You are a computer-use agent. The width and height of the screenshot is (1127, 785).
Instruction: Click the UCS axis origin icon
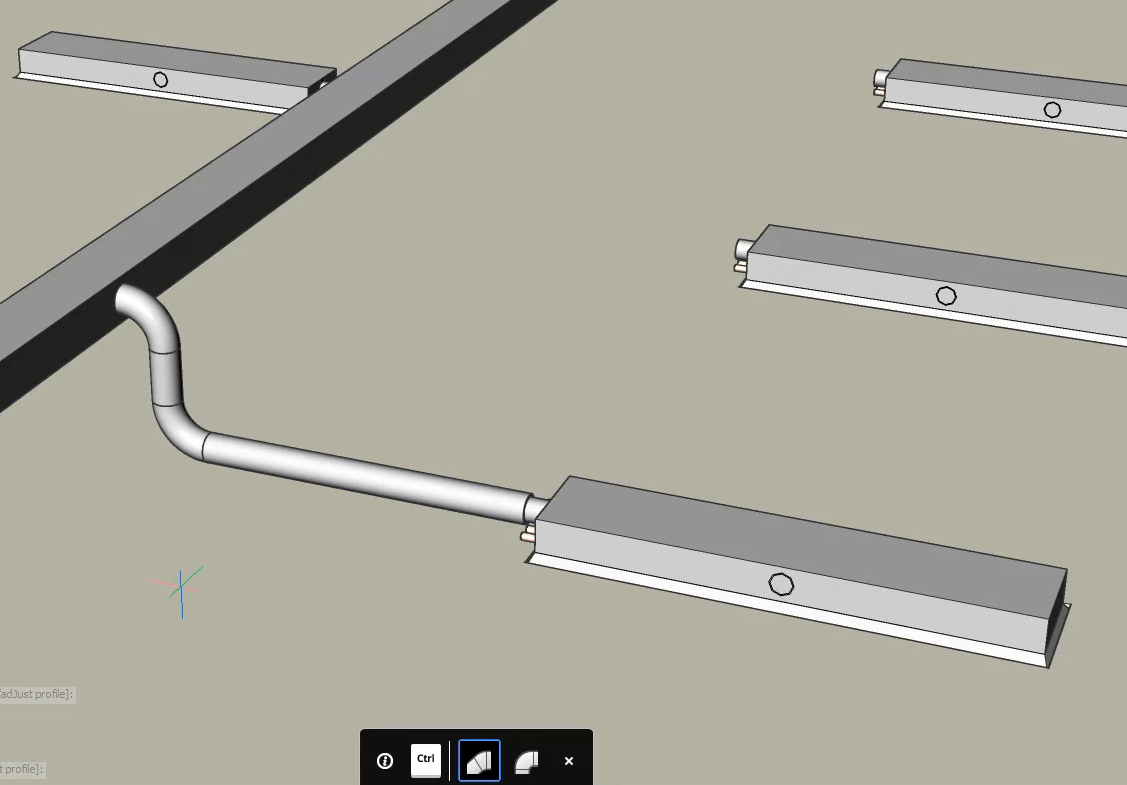[181, 586]
